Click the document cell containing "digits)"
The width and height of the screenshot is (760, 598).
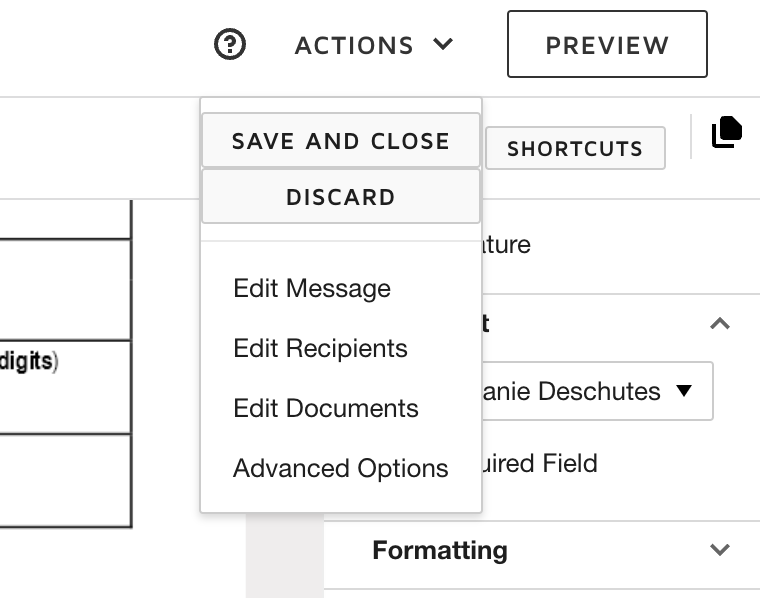pyautogui.click(x=60, y=385)
